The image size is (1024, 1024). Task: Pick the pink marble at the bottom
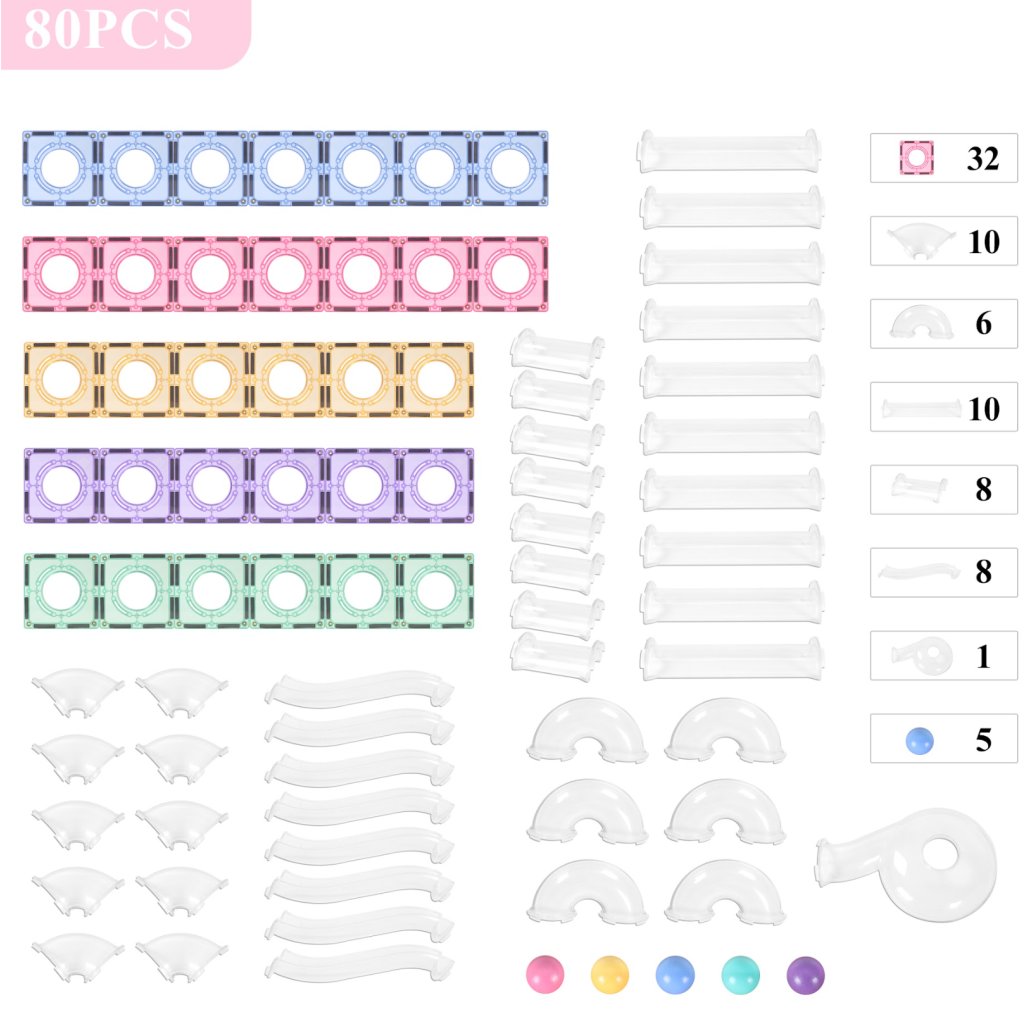(546, 974)
